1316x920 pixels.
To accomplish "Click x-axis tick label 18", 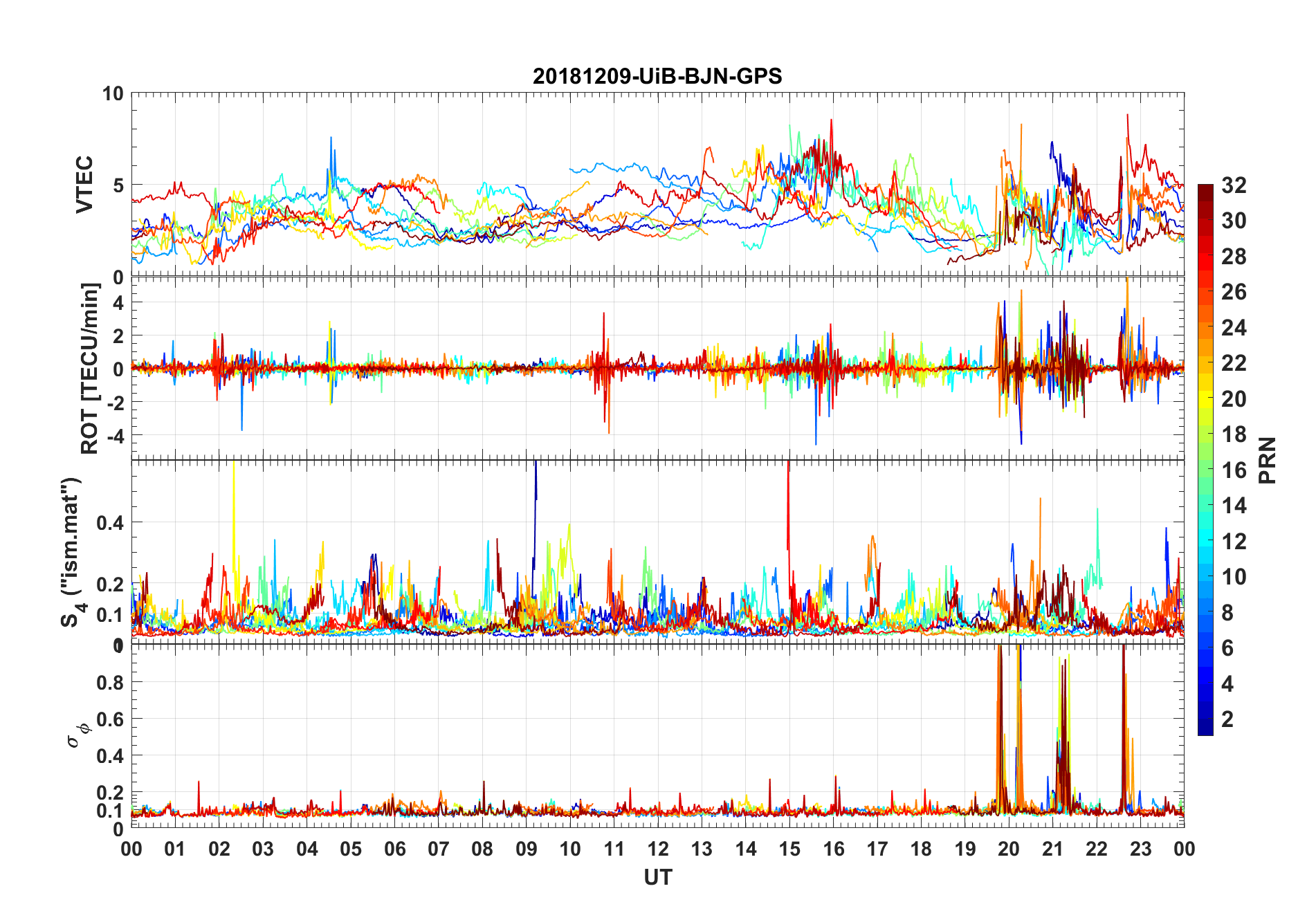I will click(x=921, y=849).
